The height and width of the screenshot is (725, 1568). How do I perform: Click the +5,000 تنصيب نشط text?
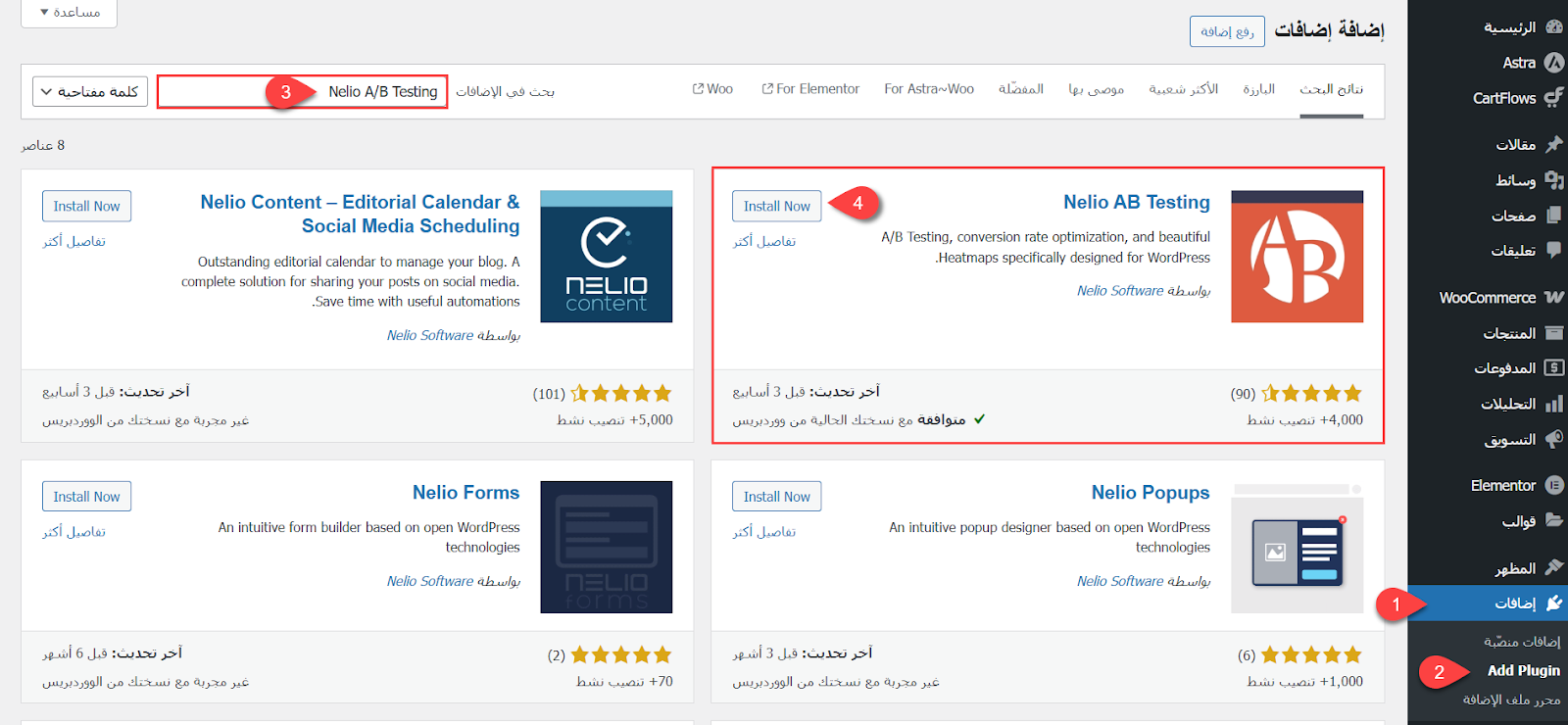tap(614, 419)
